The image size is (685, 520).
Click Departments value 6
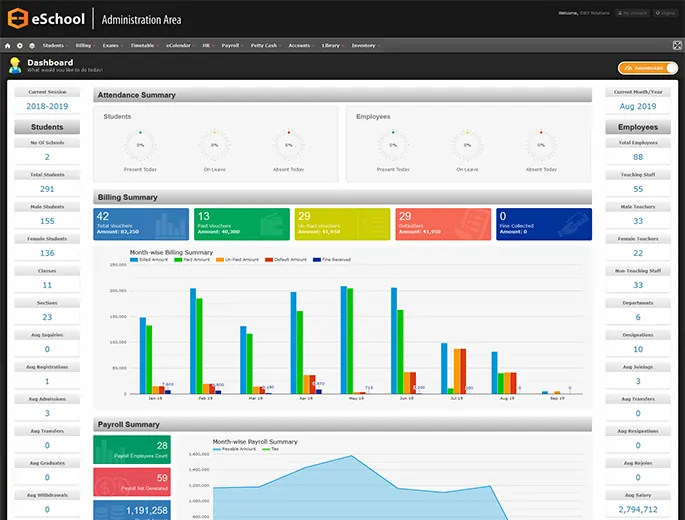pos(638,317)
